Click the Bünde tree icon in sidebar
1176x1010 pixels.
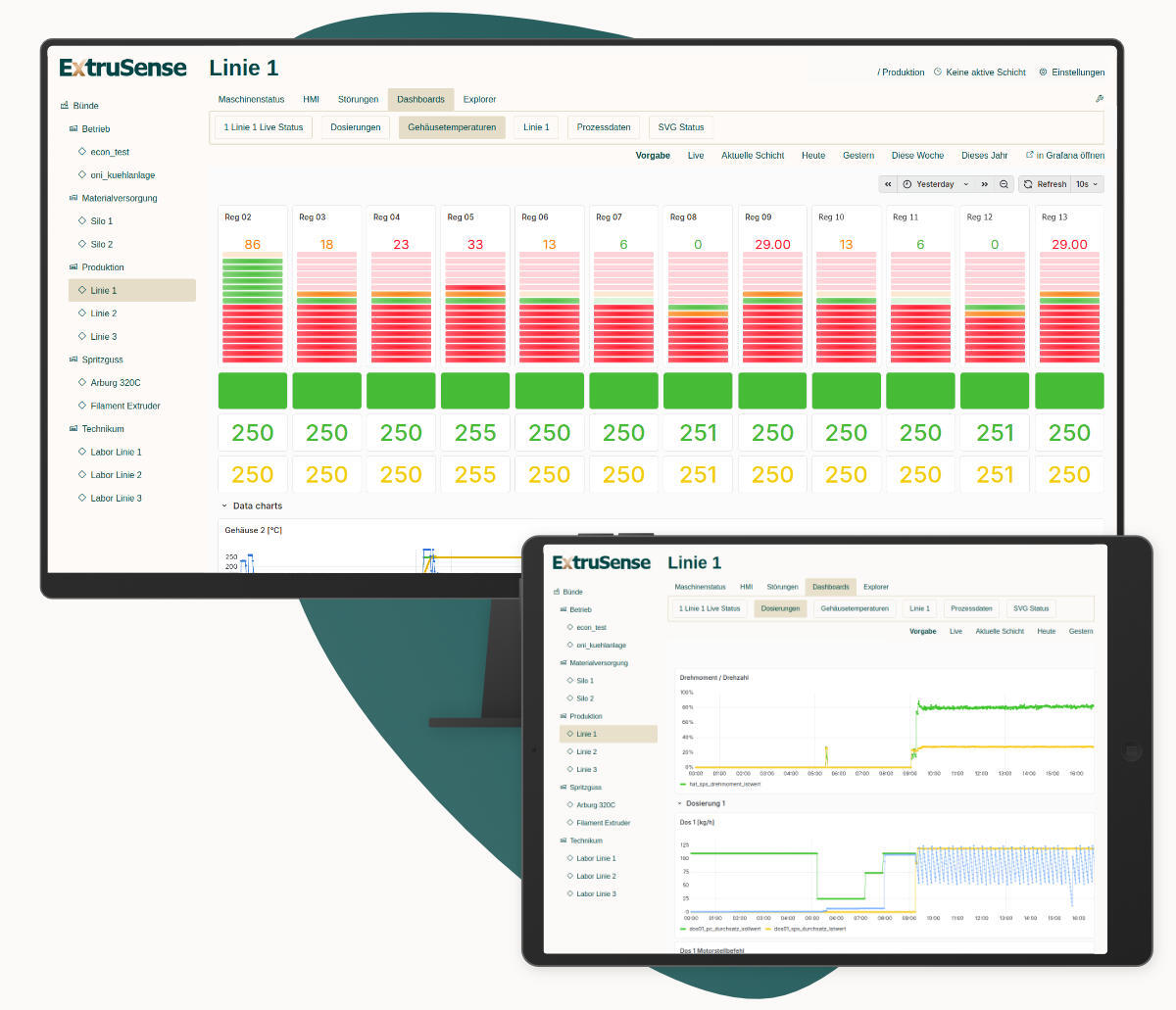click(65, 105)
